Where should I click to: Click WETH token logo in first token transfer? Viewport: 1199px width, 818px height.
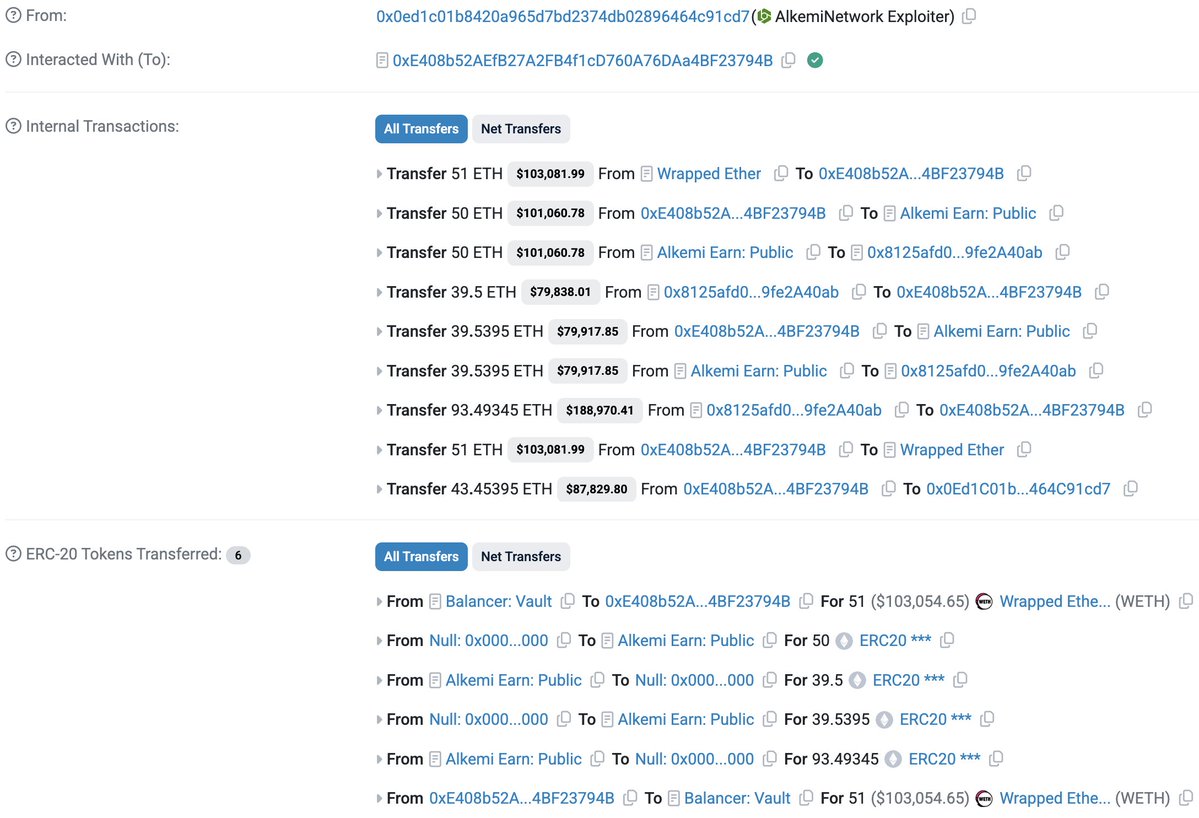coord(984,602)
